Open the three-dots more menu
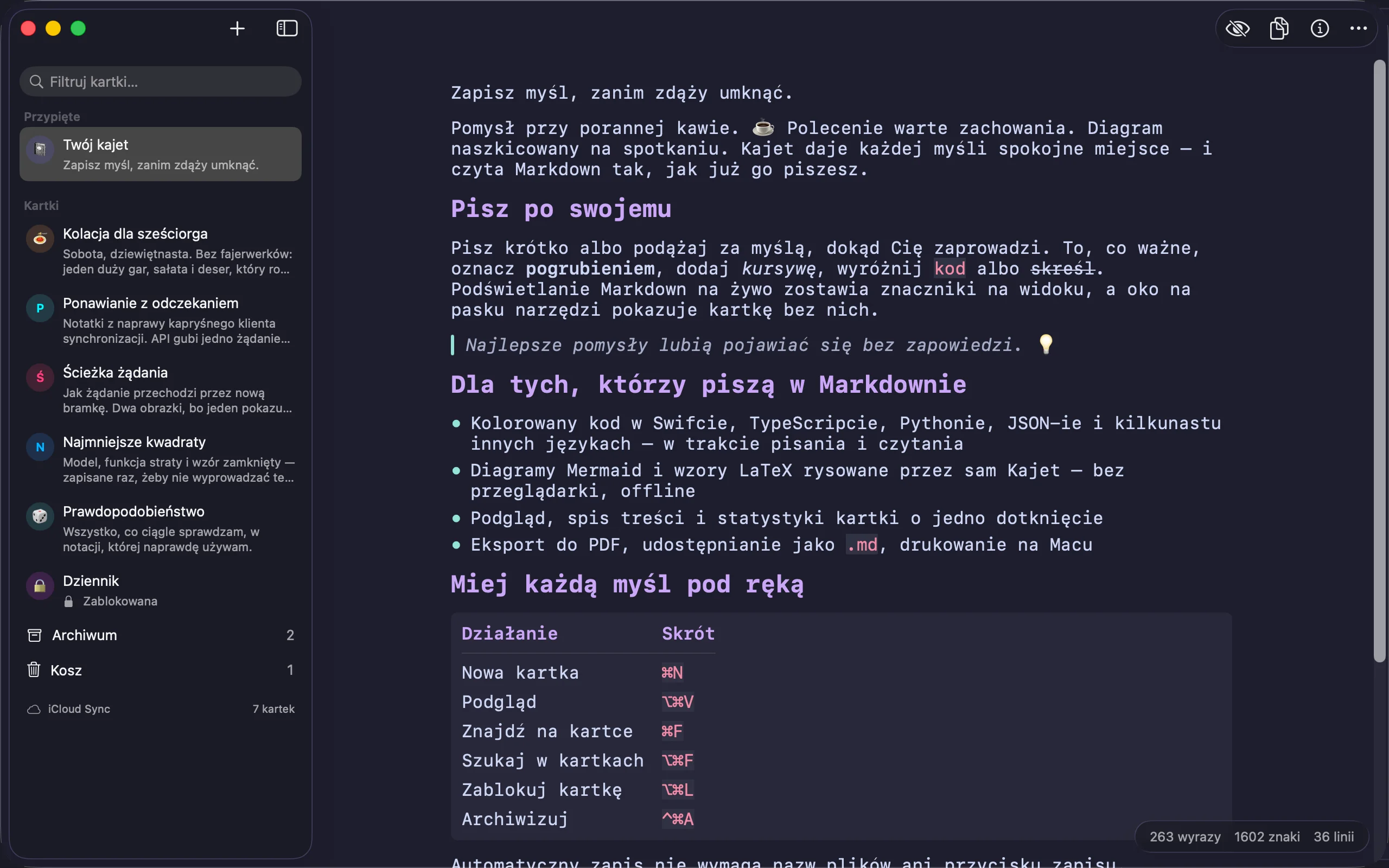This screenshot has width=1389, height=868. tap(1358, 29)
